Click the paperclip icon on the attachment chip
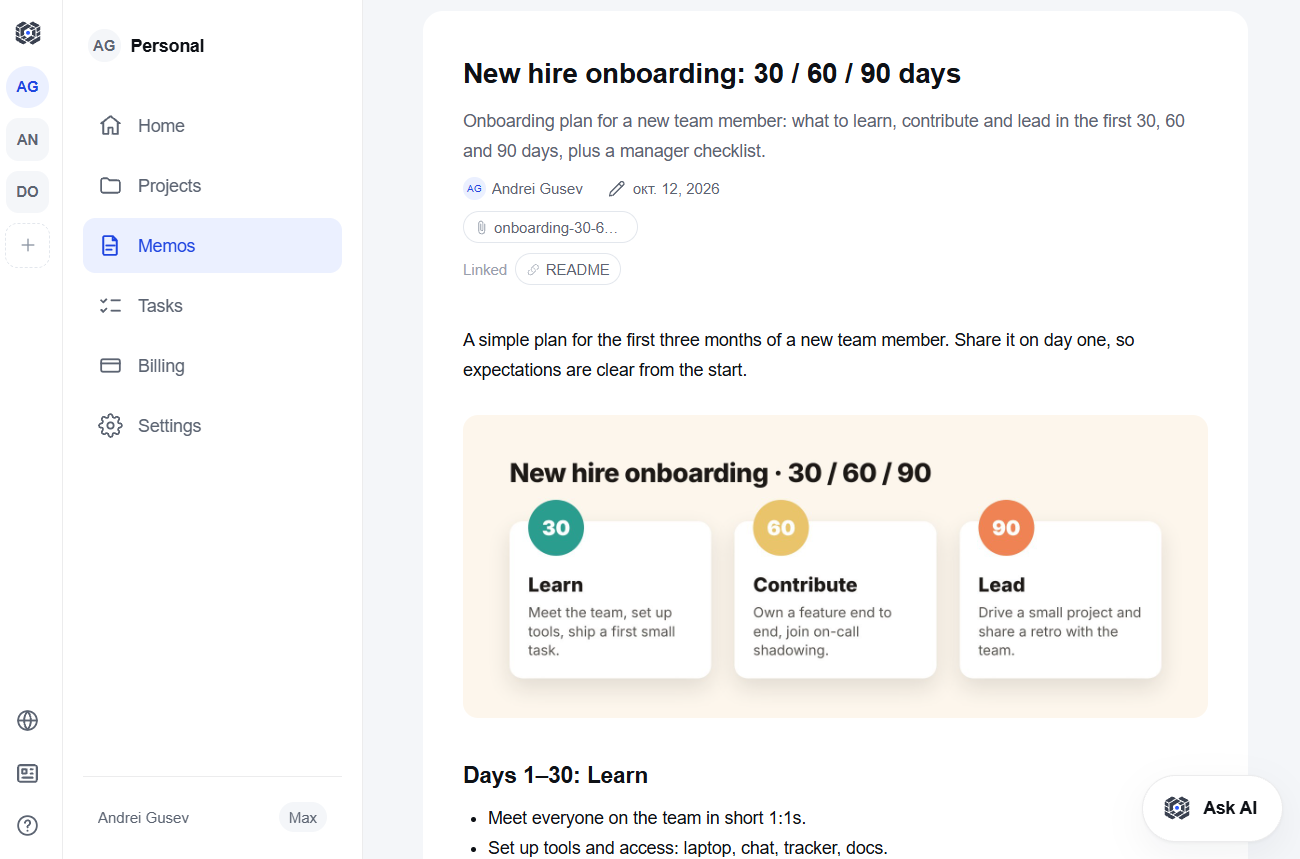 click(481, 228)
